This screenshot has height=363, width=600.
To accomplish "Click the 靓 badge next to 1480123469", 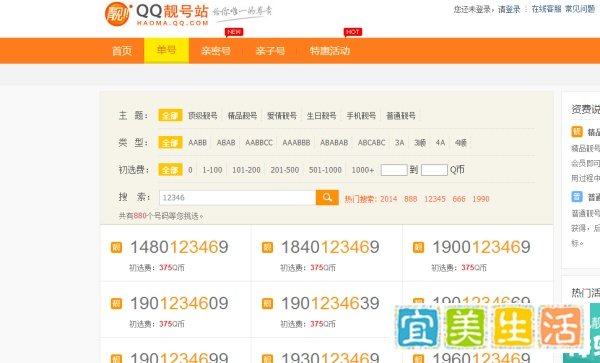I will coord(116,247).
